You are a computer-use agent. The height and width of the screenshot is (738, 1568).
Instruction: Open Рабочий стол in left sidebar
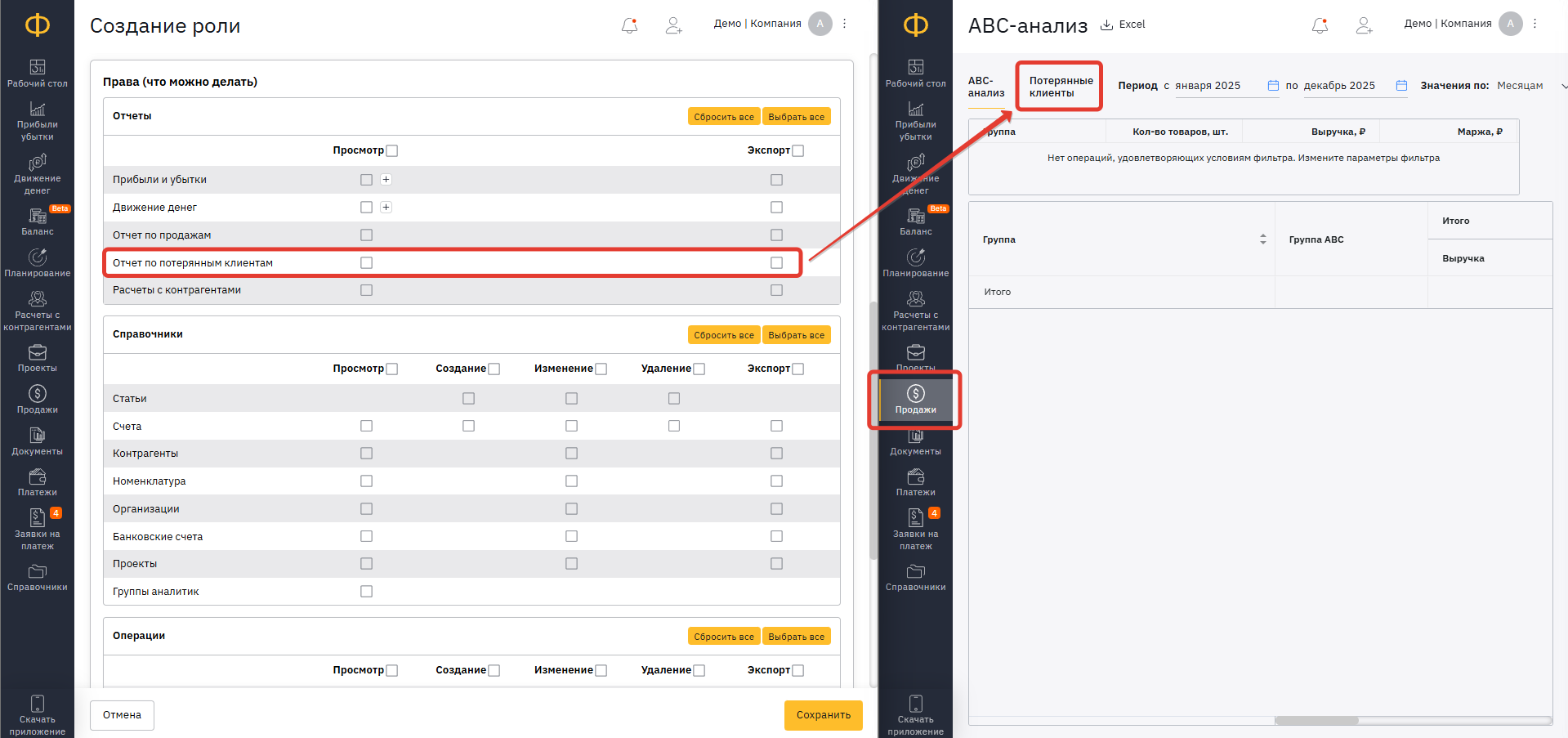pos(37,73)
